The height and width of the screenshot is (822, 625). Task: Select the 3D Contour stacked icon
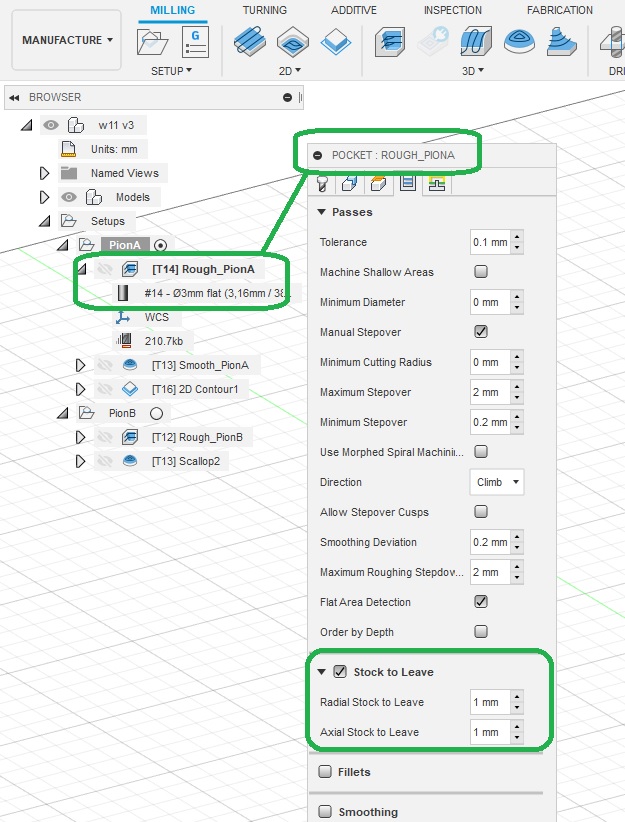pyautogui.click(x=562, y=41)
